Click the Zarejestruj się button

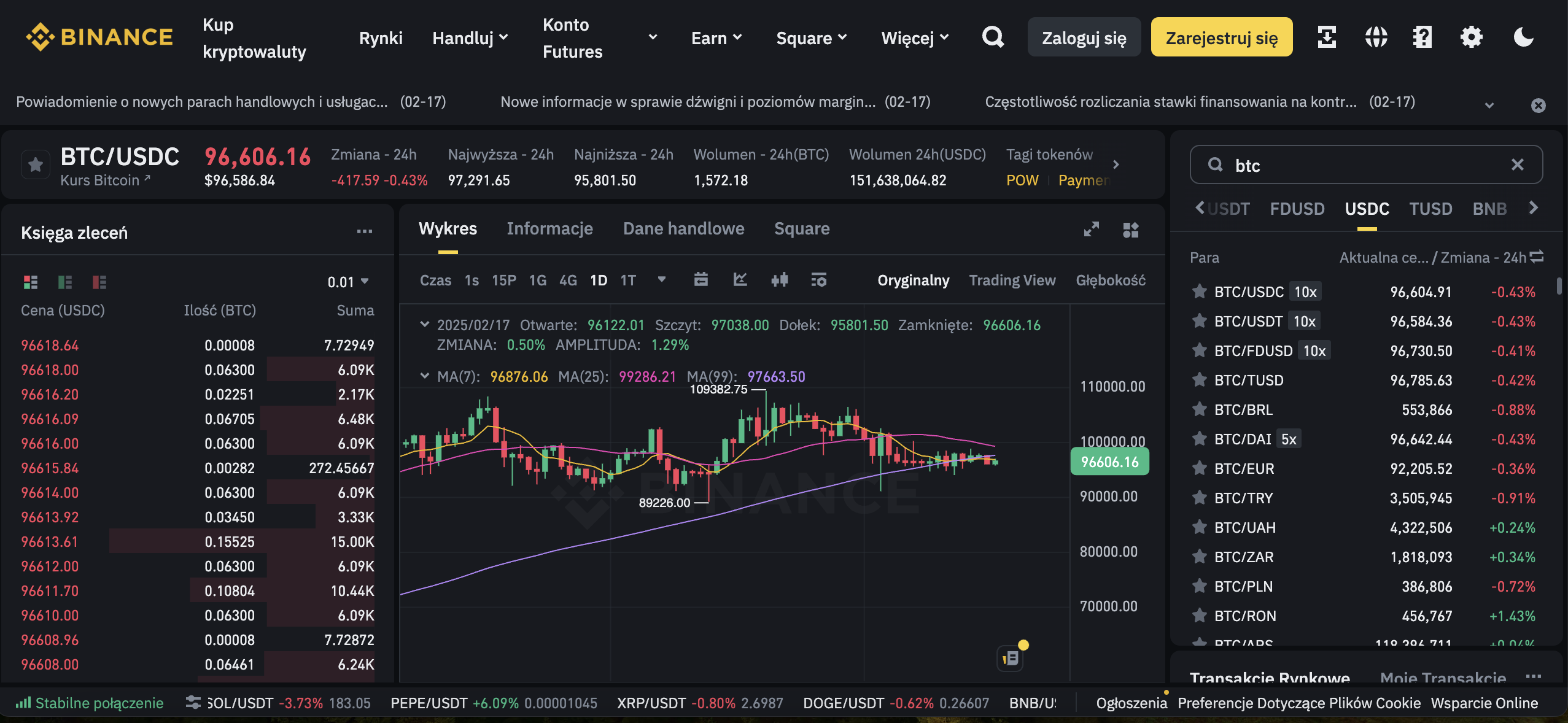tap(1221, 38)
